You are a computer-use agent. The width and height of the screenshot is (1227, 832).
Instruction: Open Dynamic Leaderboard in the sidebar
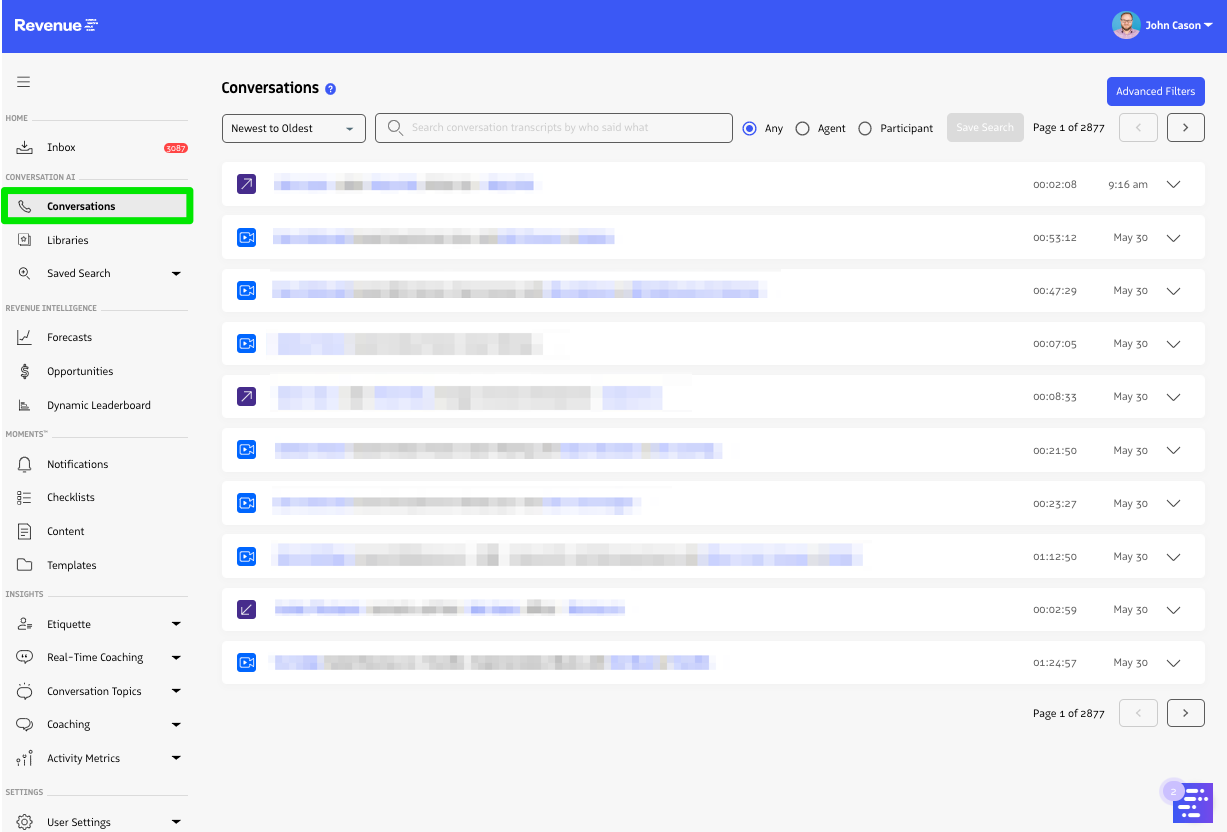coord(98,406)
